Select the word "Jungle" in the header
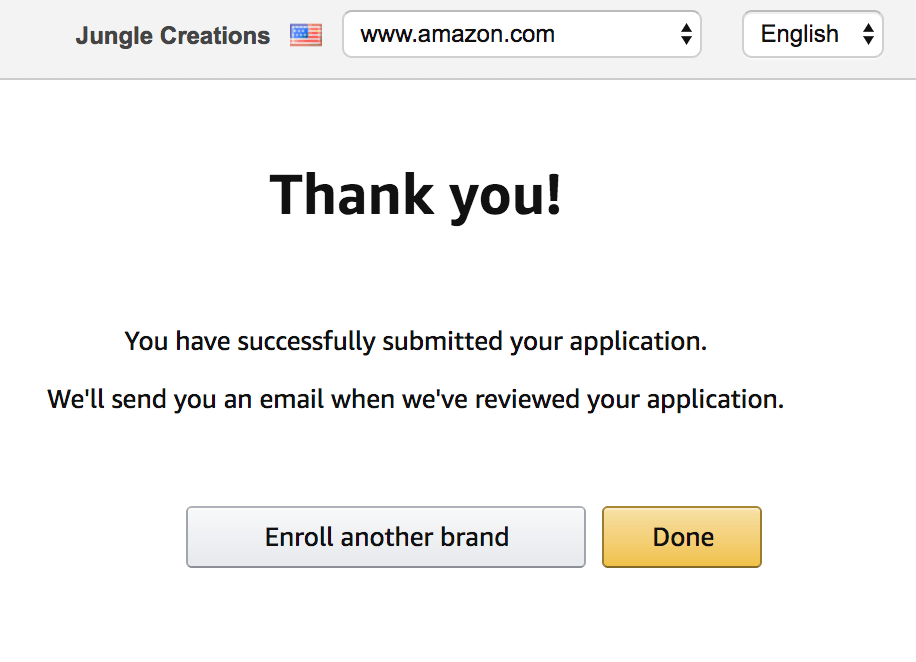This screenshot has height=662, width=916. point(109,36)
